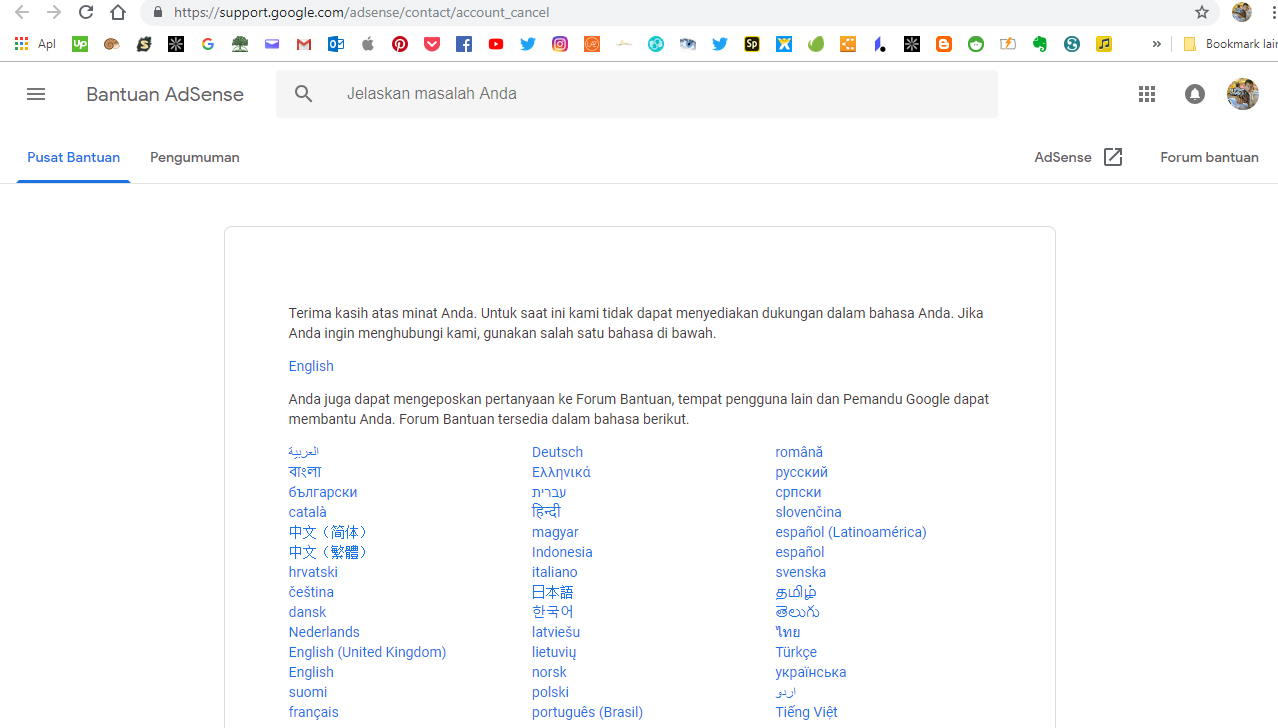
Task: Select the slovenčina forum link
Action: pyautogui.click(x=808, y=512)
